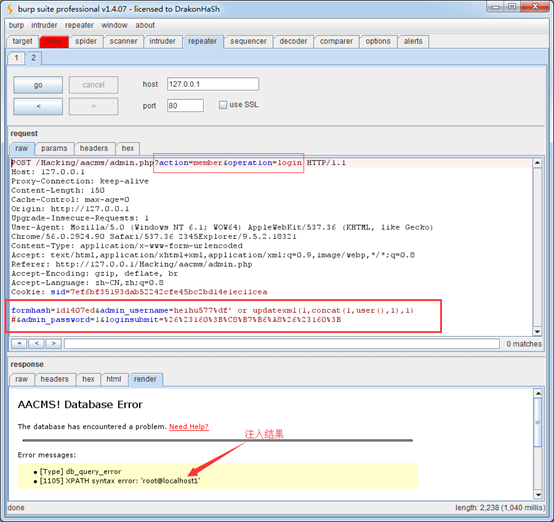Image resolution: width=554 pixels, height=522 pixels.
Task: Click request pane scrollbar up arrow
Action: [x=537, y=163]
